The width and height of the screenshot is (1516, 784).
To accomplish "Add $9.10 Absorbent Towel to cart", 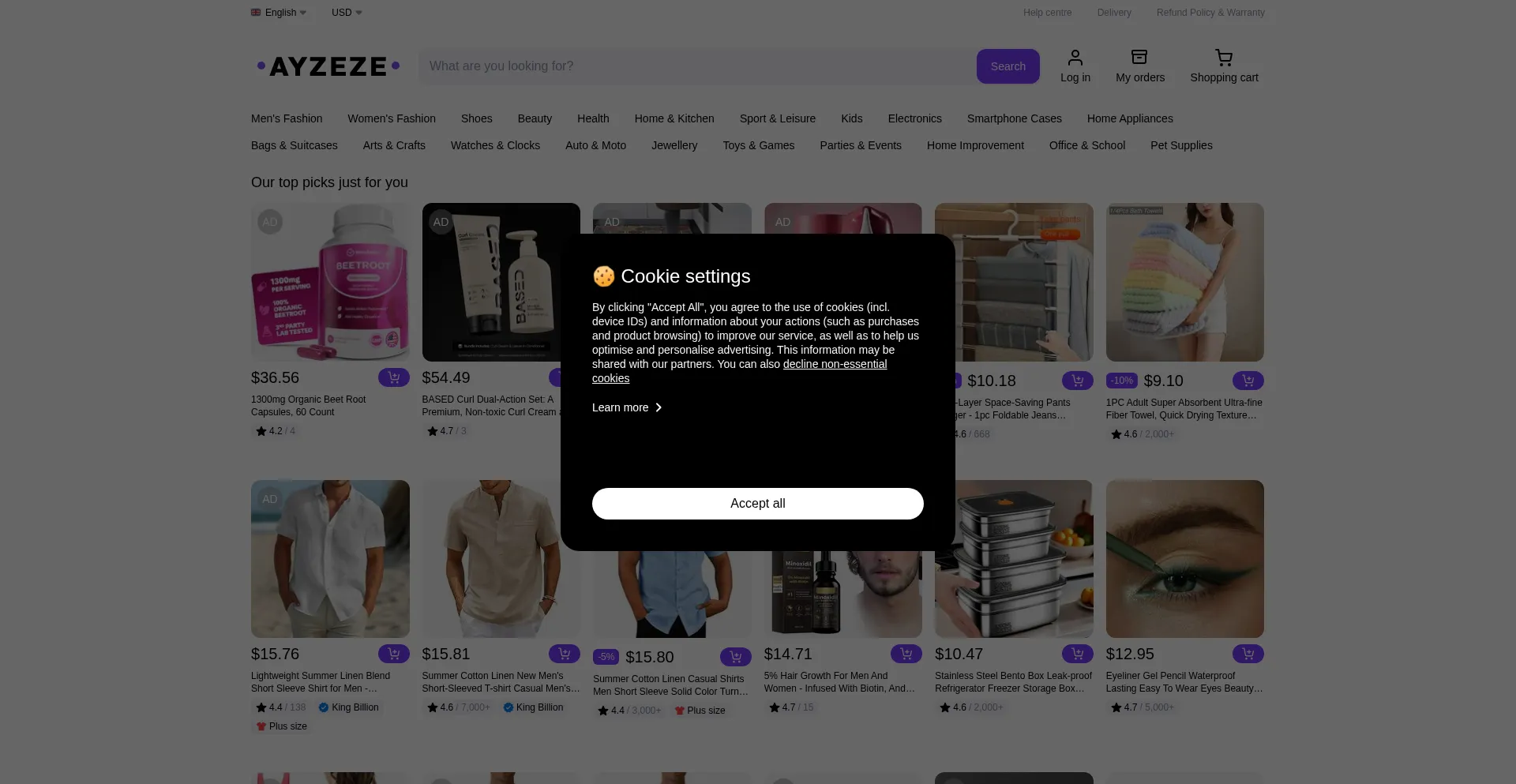I will click(1248, 381).
